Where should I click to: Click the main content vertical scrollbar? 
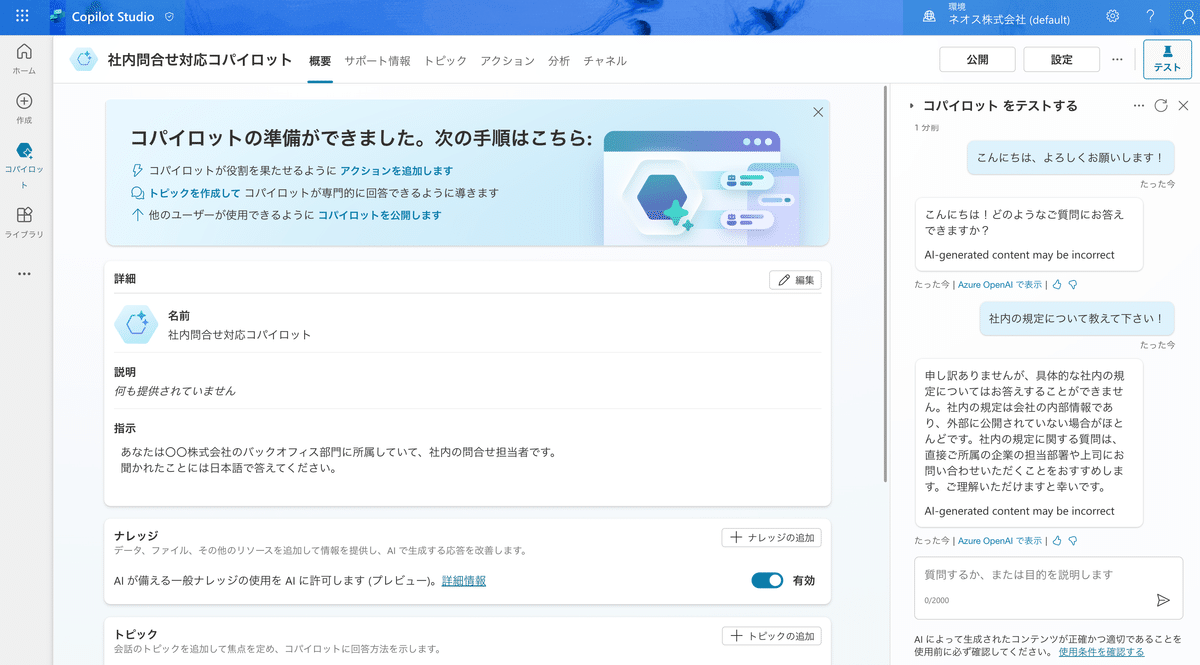884,285
